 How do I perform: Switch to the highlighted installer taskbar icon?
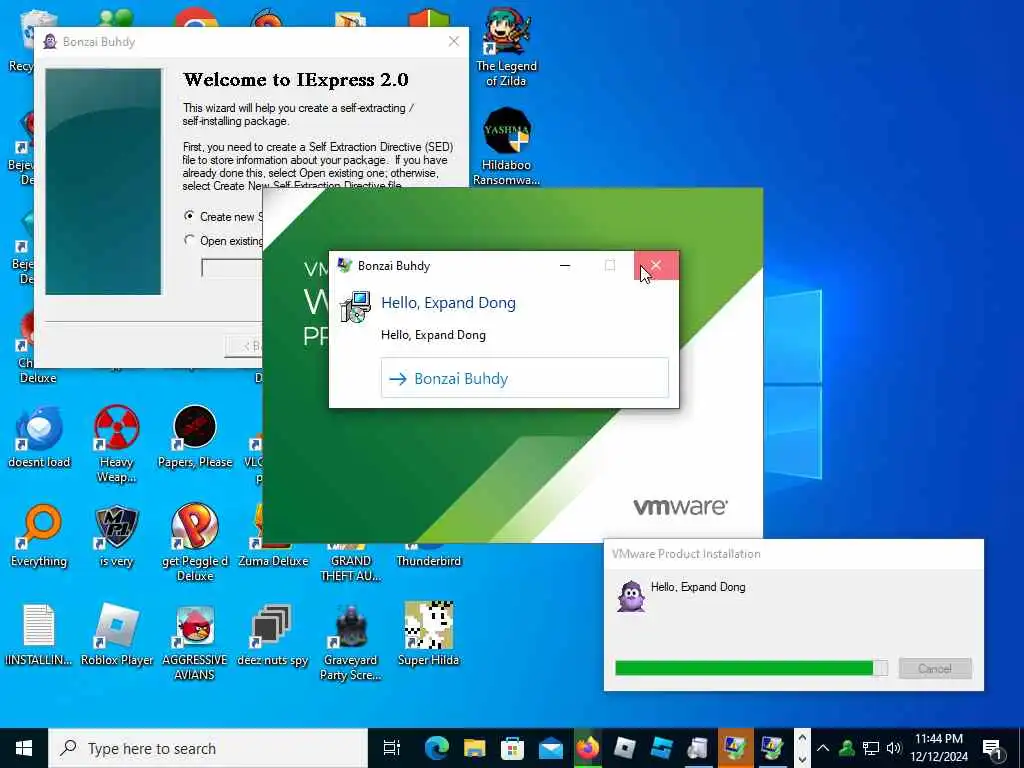735,748
